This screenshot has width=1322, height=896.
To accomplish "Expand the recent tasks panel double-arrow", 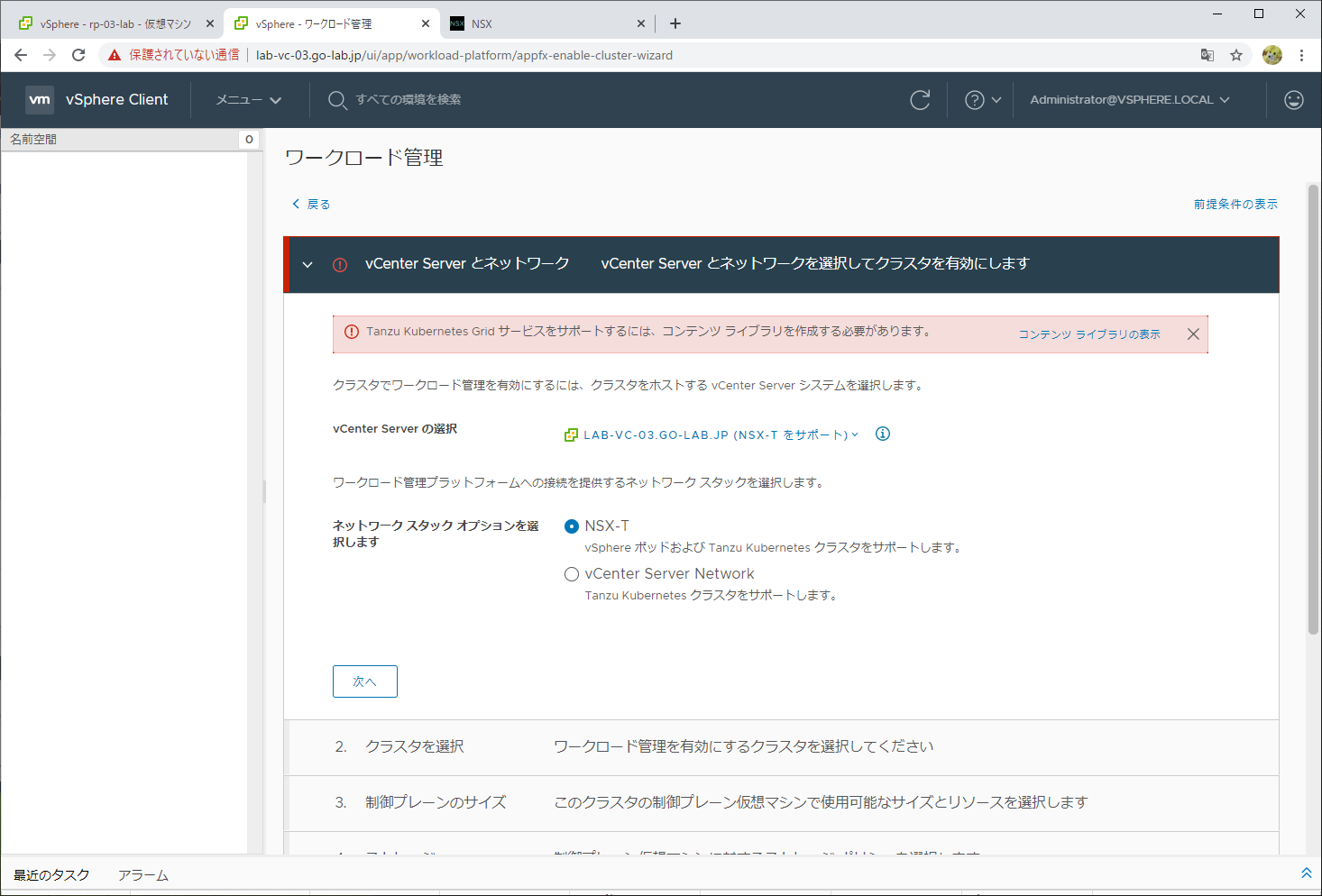I will [x=1306, y=873].
